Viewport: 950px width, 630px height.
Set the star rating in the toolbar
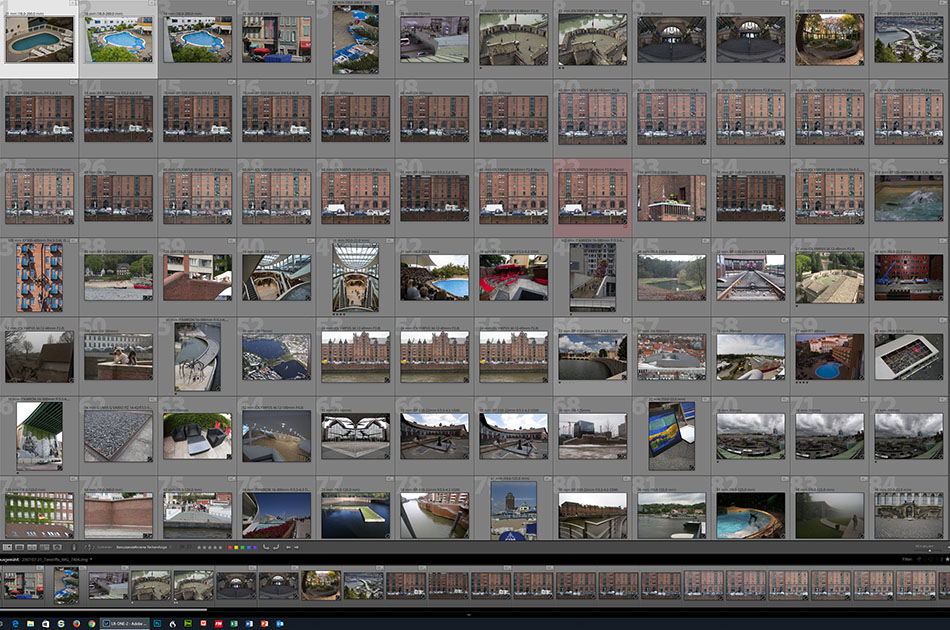(x=209, y=547)
